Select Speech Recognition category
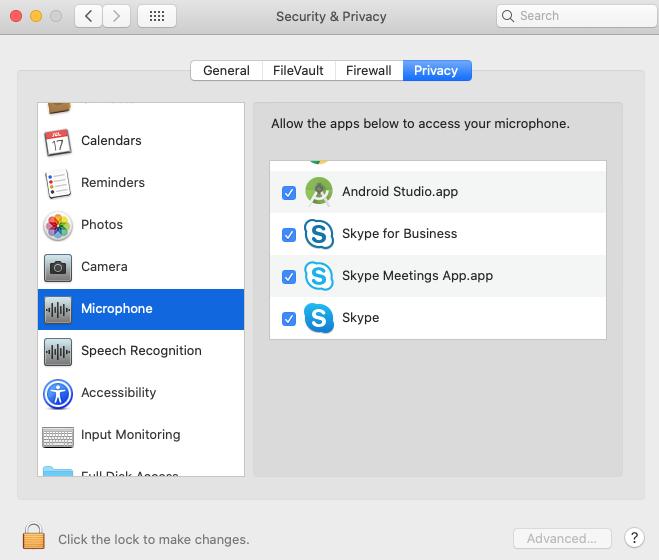The width and height of the screenshot is (659, 560). point(141,351)
